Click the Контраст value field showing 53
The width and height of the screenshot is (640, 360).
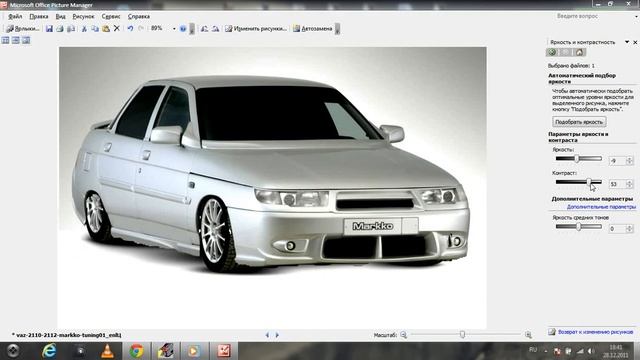click(616, 184)
